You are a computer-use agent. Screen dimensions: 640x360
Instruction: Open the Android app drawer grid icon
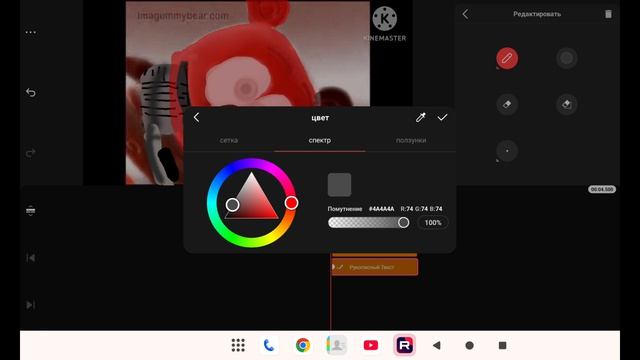click(x=238, y=345)
